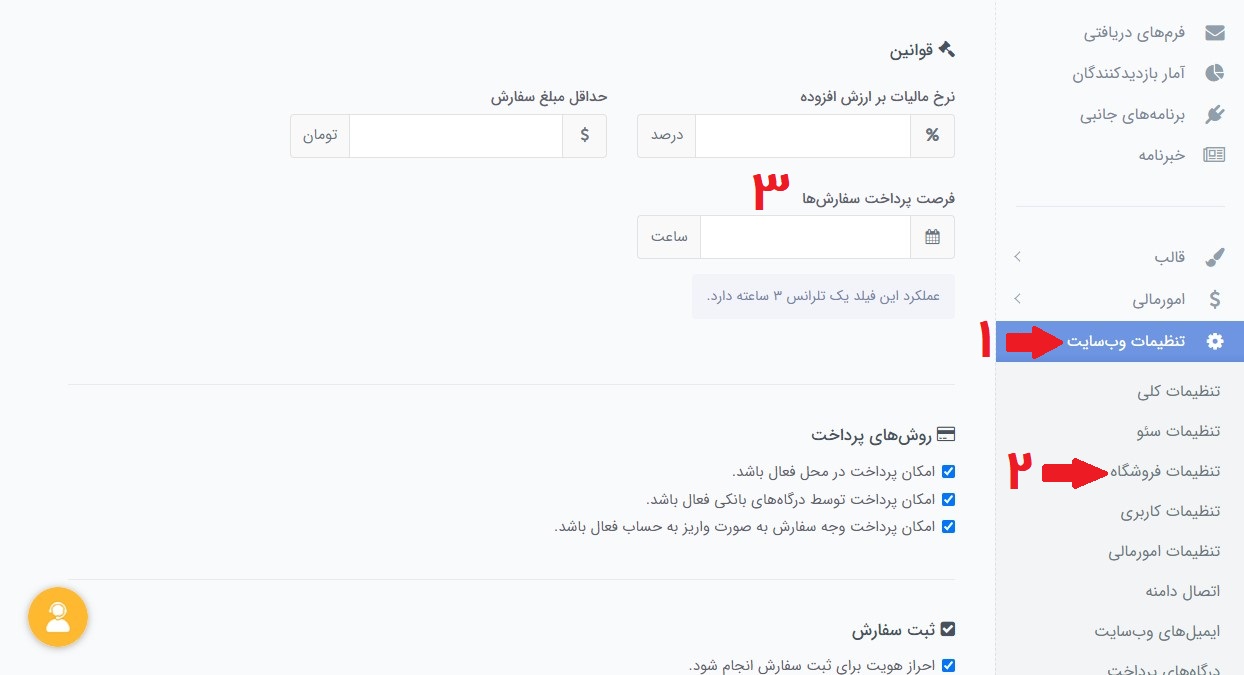Click the dollar icon in minimum order field
Screen dimensions: 1244x675
[x=585, y=135]
